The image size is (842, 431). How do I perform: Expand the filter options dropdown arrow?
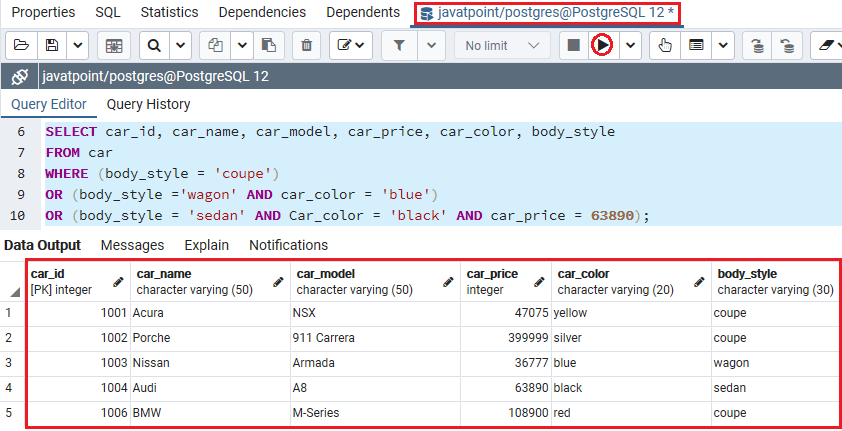coord(432,46)
